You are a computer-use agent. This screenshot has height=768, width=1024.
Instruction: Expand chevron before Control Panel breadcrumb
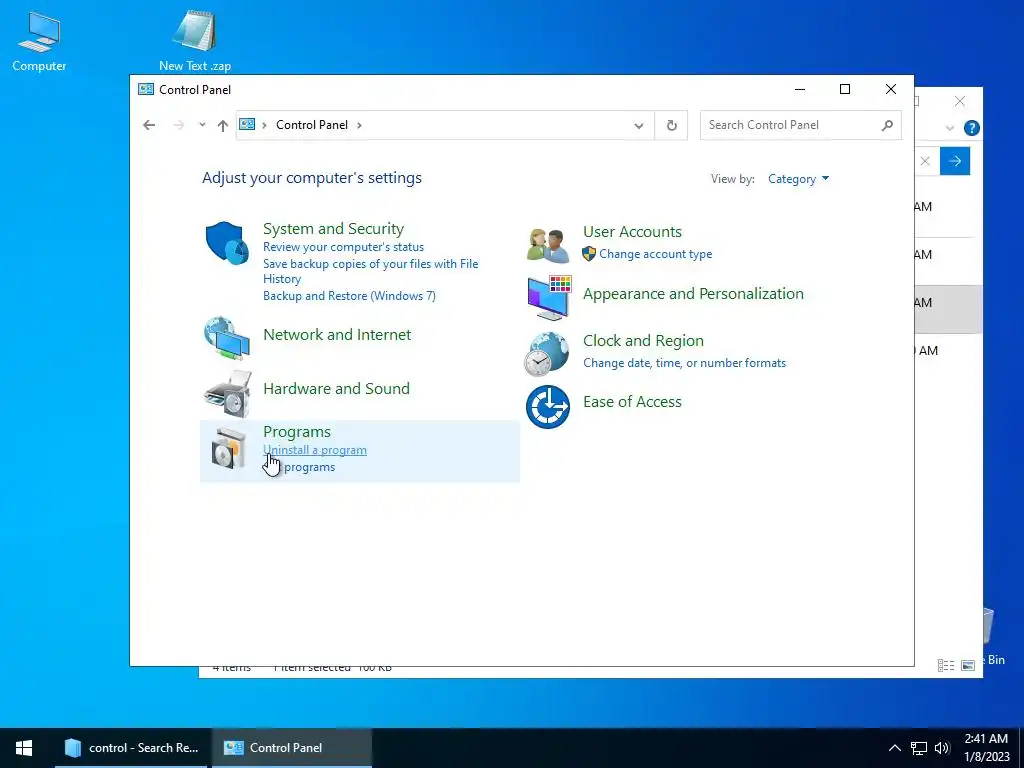pyautogui.click(x=264, y=125)
